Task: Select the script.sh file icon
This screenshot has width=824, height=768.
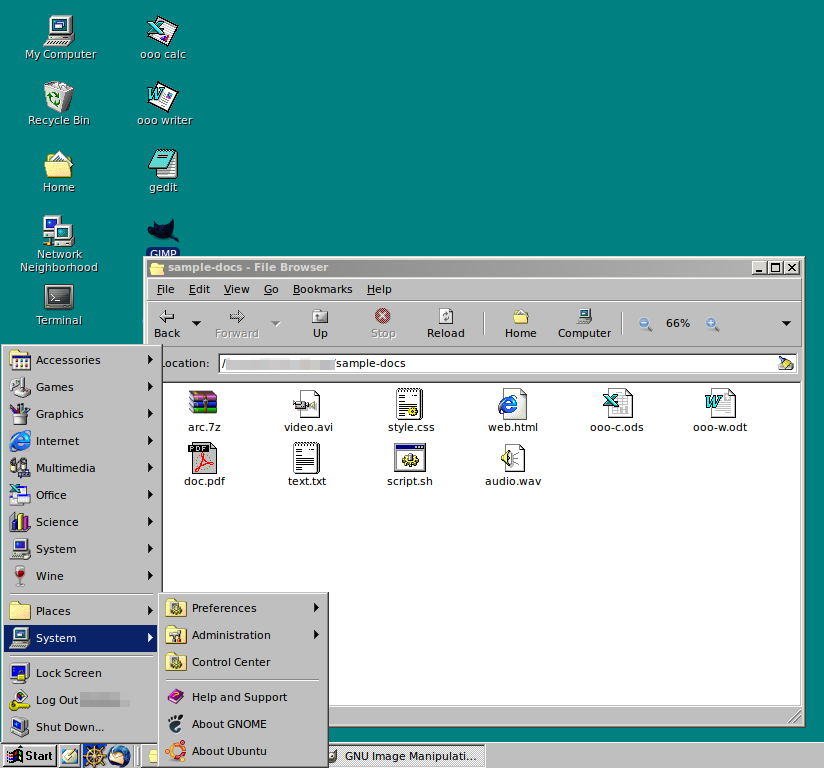Action: (410, 465)
